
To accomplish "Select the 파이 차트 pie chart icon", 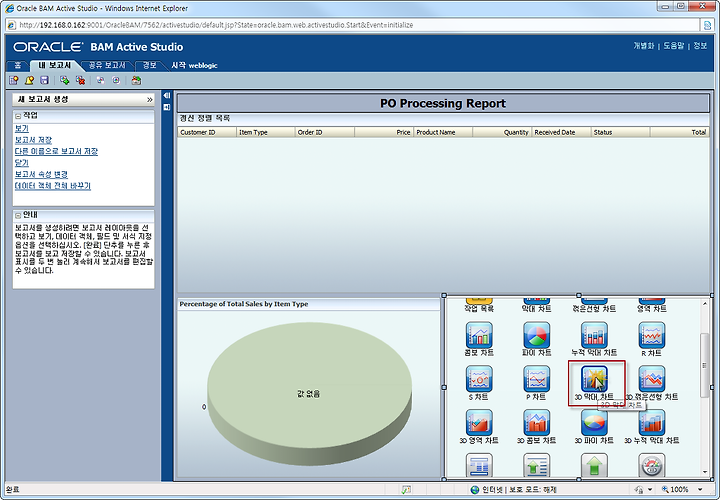I will [536, 335].
